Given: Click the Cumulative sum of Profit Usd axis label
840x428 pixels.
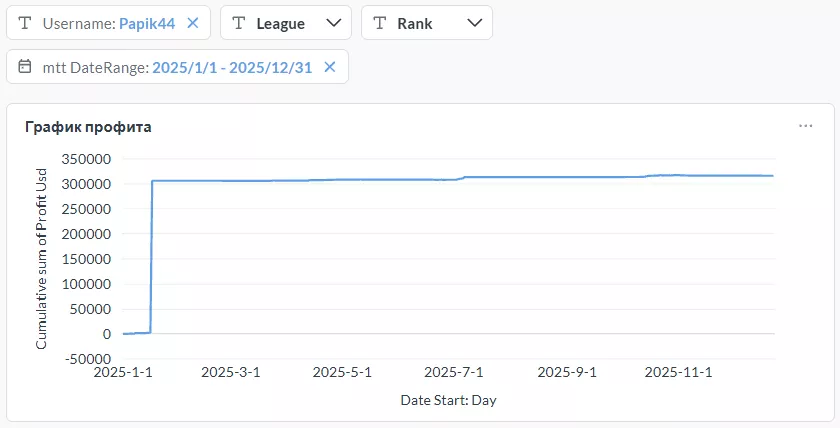Looking at the screenshot, I should pyautogui.click(x=42, y=256).
